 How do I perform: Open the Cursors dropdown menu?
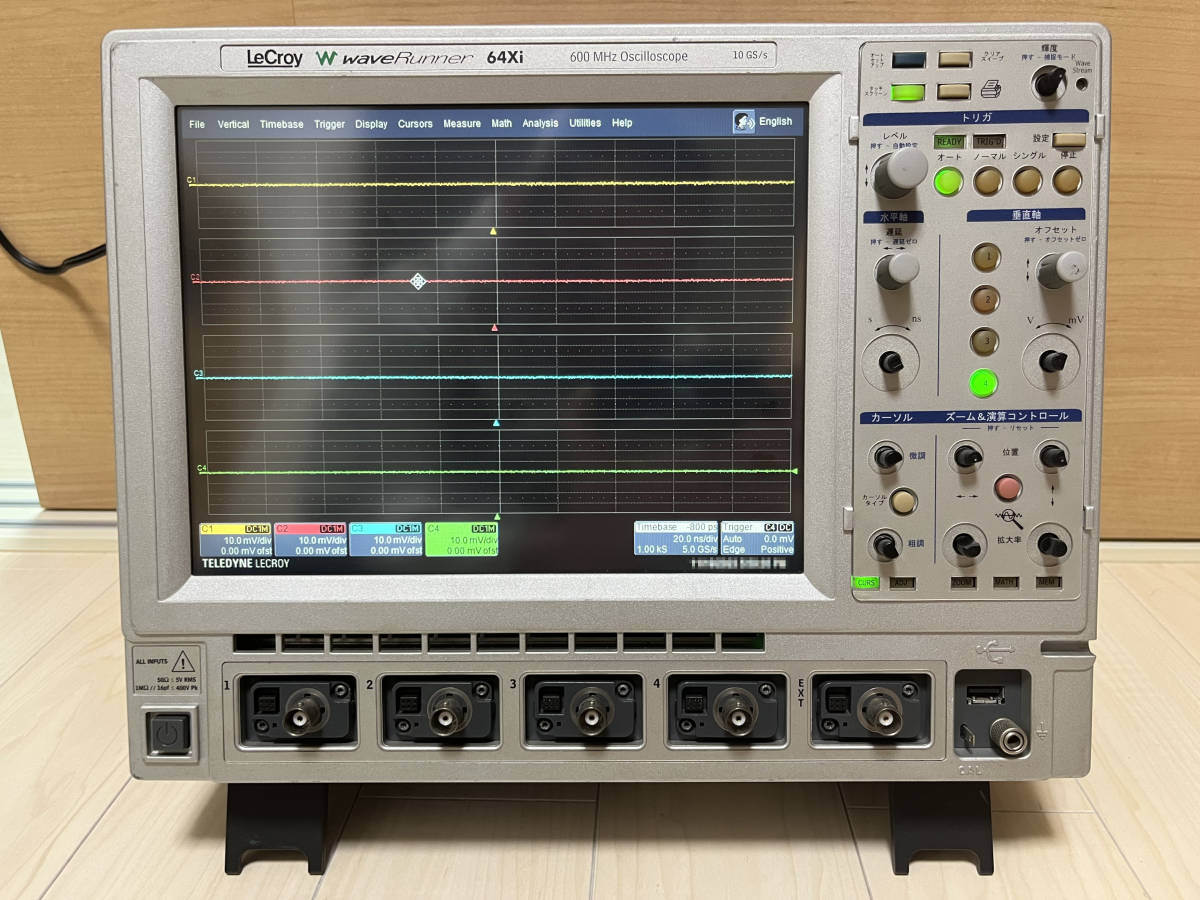[x=415, y=123]
